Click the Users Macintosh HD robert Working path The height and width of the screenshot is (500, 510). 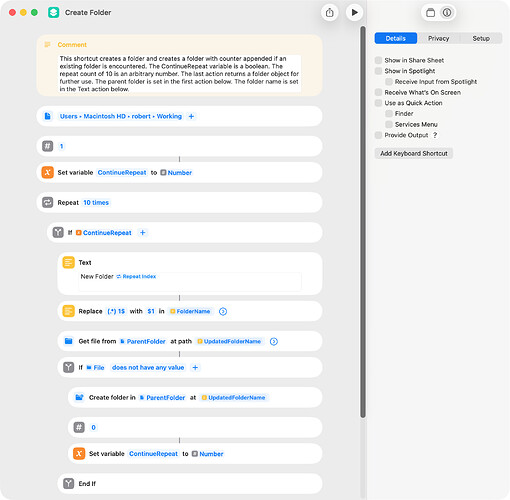tap(121, 116)
